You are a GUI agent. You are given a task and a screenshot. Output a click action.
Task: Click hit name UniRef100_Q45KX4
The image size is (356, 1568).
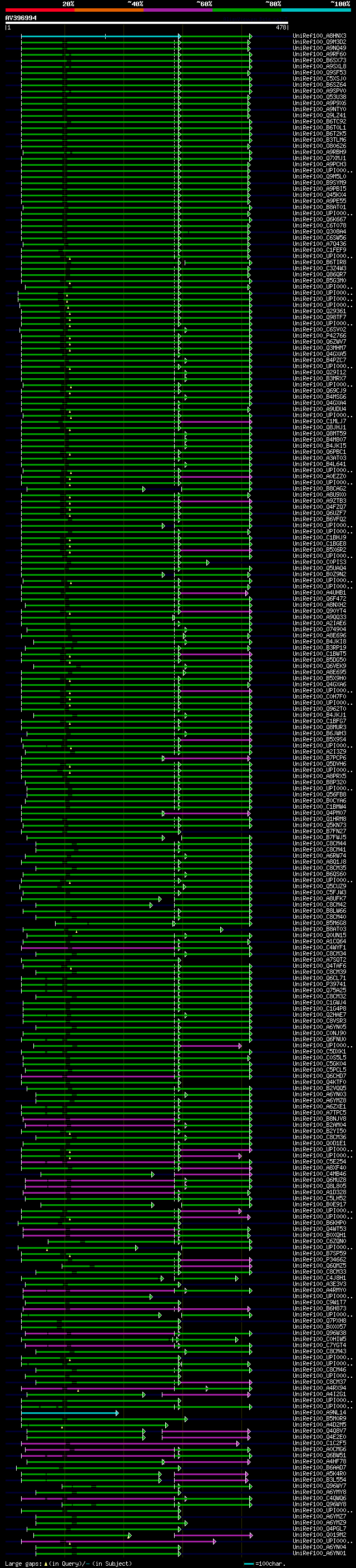319,195
